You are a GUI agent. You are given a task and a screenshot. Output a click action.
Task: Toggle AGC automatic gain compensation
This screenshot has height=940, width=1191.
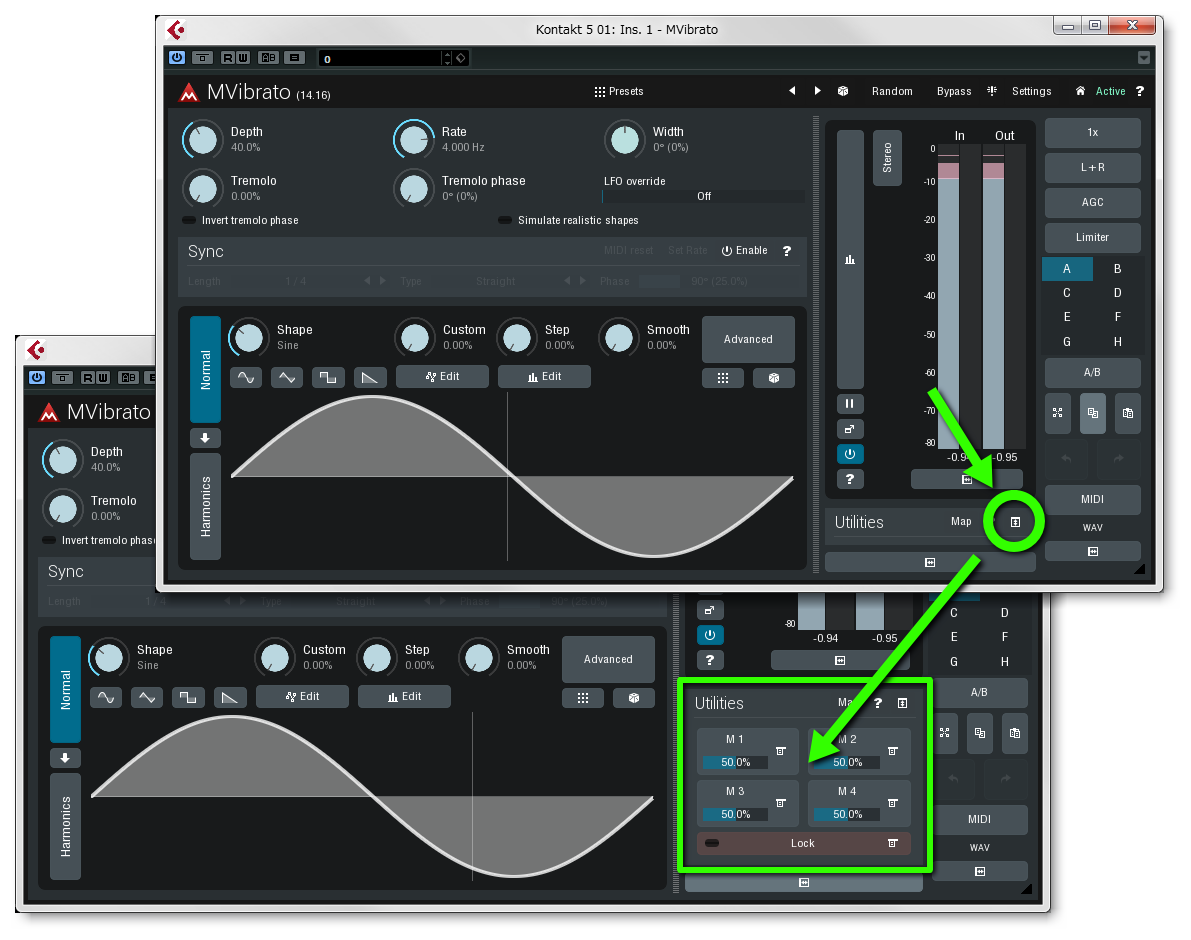tap(1092, 203)
